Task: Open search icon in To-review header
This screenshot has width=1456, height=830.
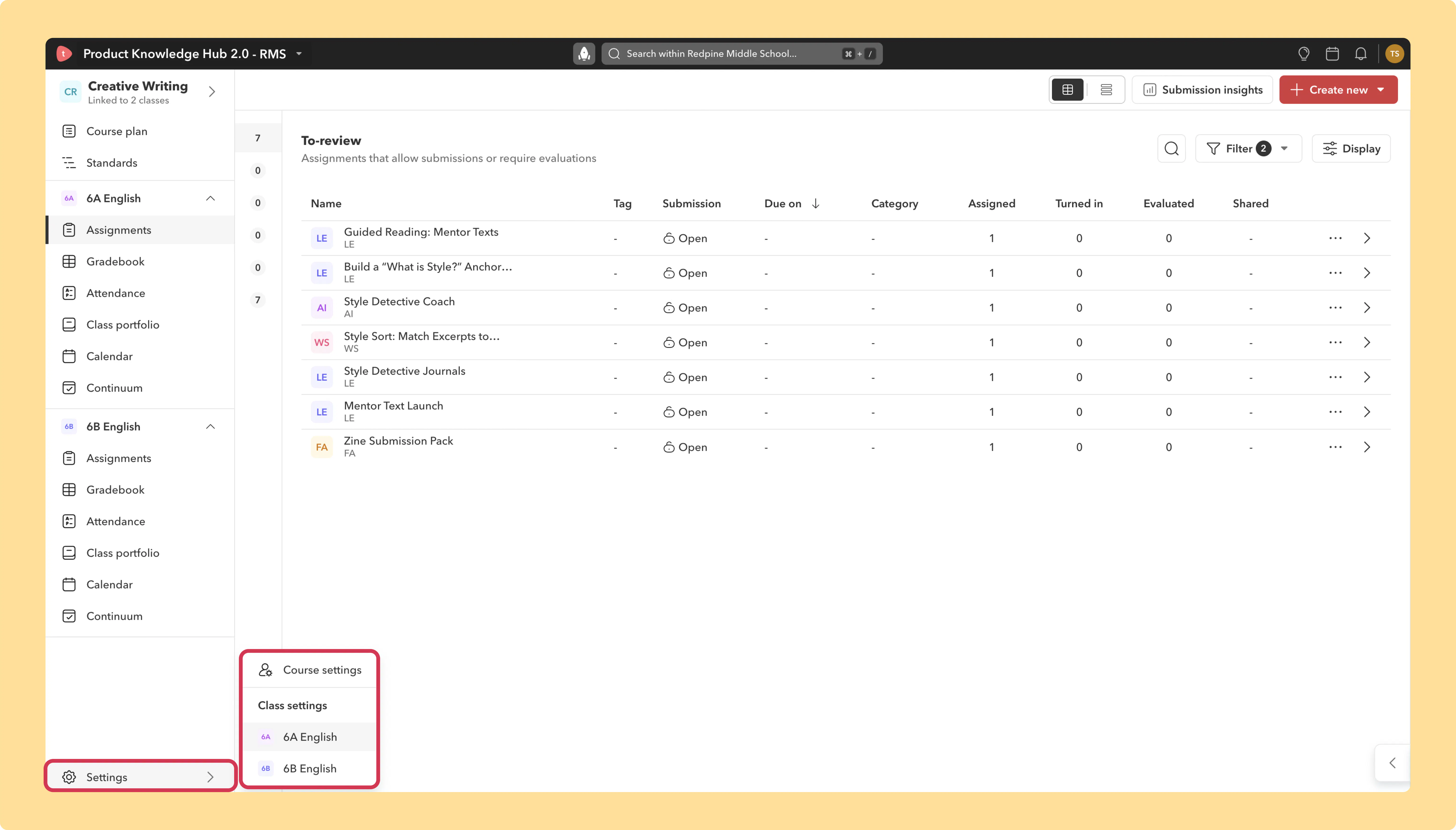Action: (1171, 149)
